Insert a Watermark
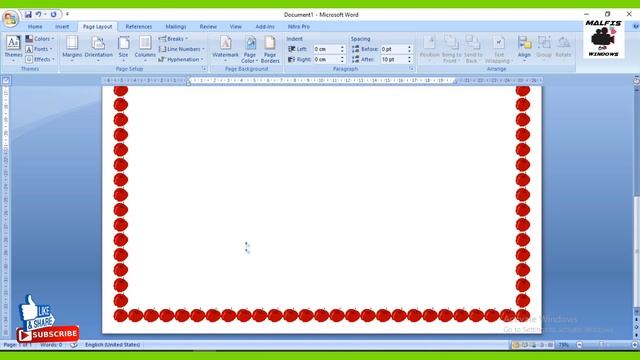Screen dimensions: 640x360 (225, 48)
